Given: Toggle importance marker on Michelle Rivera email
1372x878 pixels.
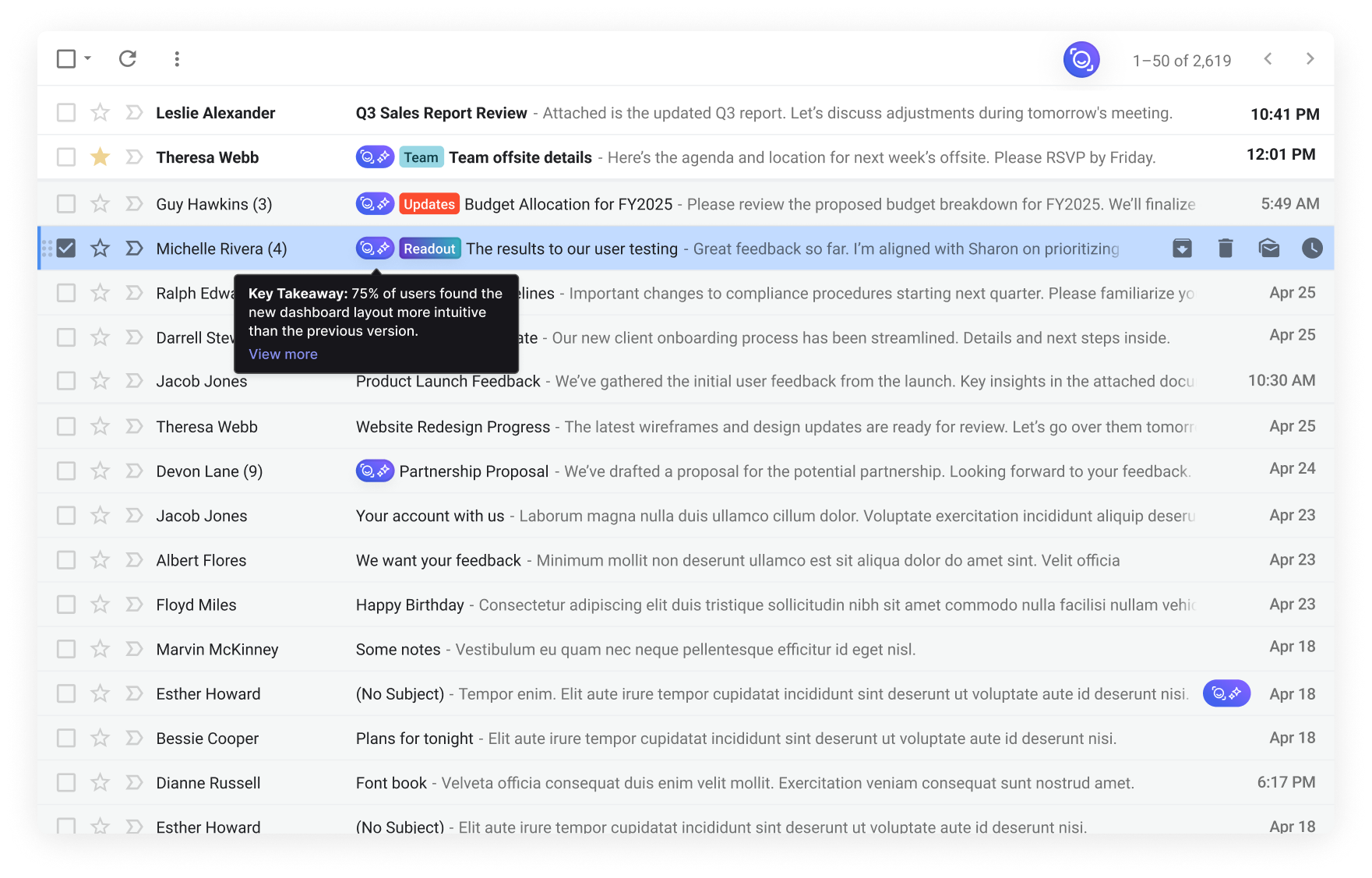Looking at the screenshot, I should [x=134, y=249].
